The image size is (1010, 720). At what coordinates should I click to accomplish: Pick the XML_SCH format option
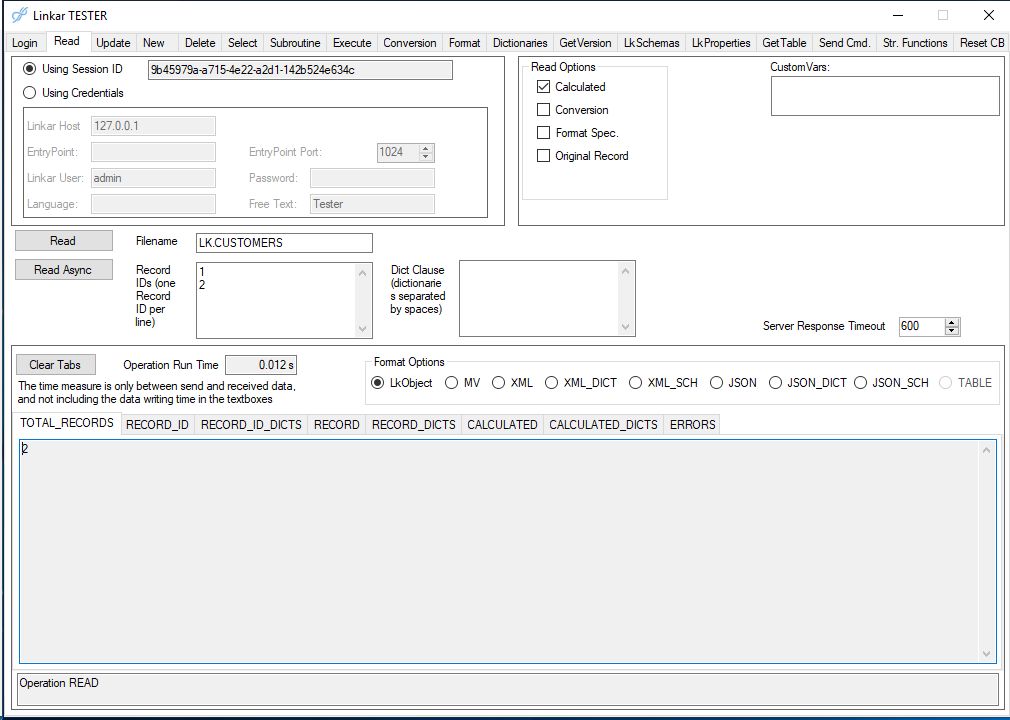pyautogui.click(x=635, y=383)
